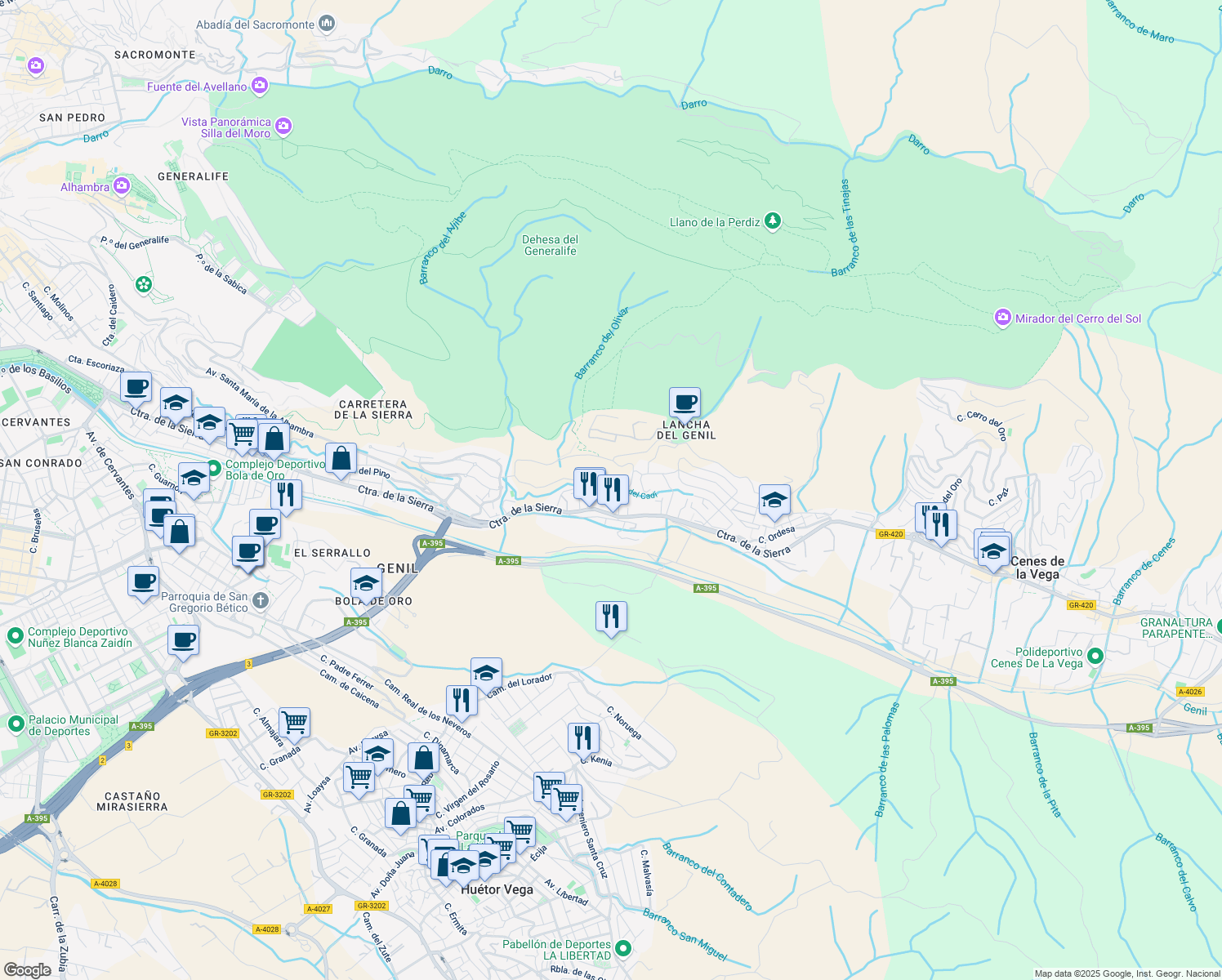Image resolution: width=1222 pixels, height=980 pixels.
Task: Select the Abadía del Sacromonte museum icon
Action: 327,24
